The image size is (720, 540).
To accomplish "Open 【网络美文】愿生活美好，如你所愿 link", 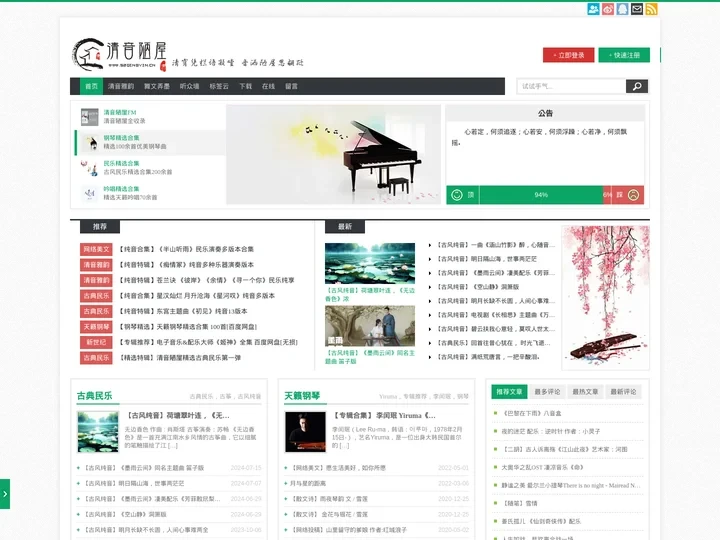I will 338,468.
